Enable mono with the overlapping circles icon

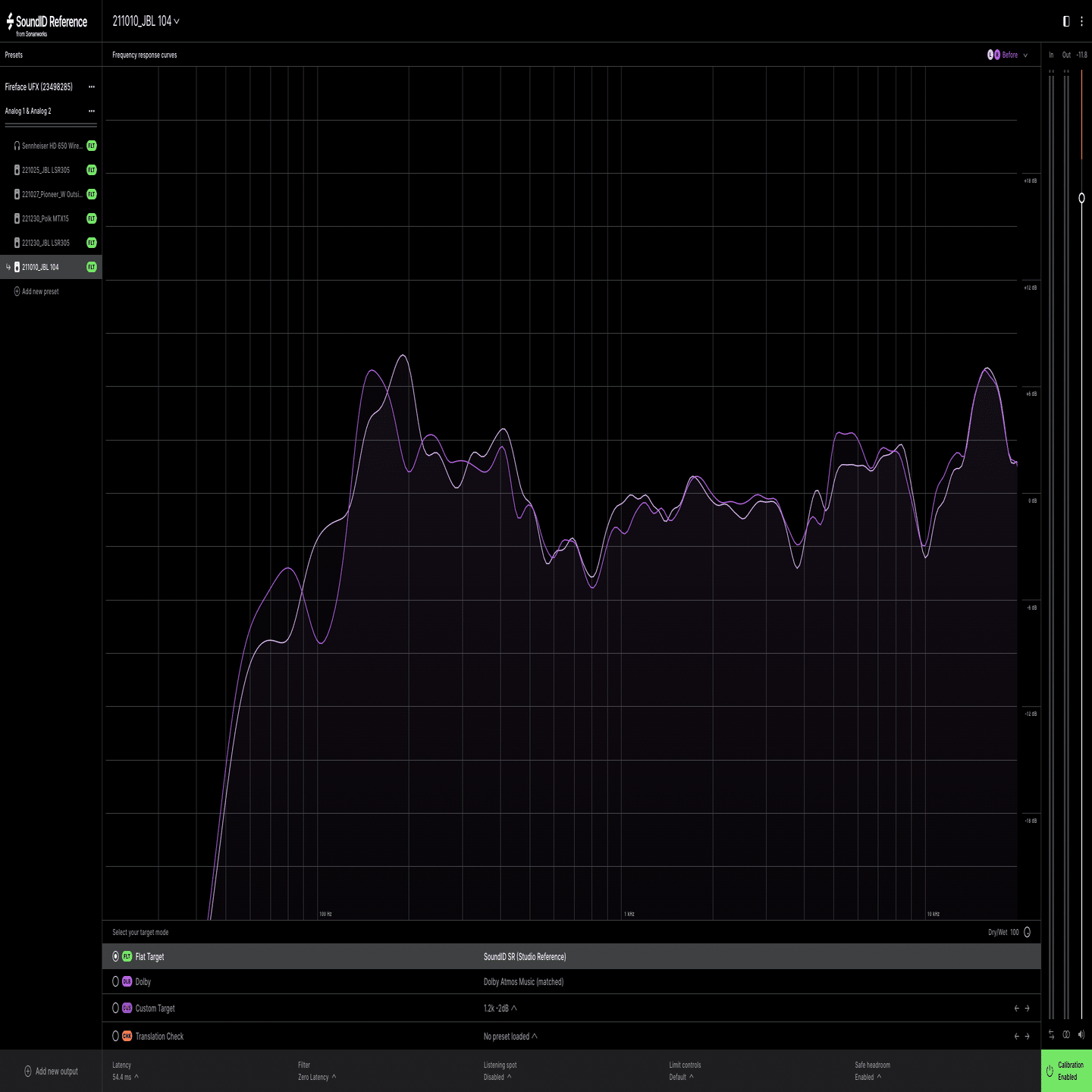pyautogui.click(x=1066, y=1034)
